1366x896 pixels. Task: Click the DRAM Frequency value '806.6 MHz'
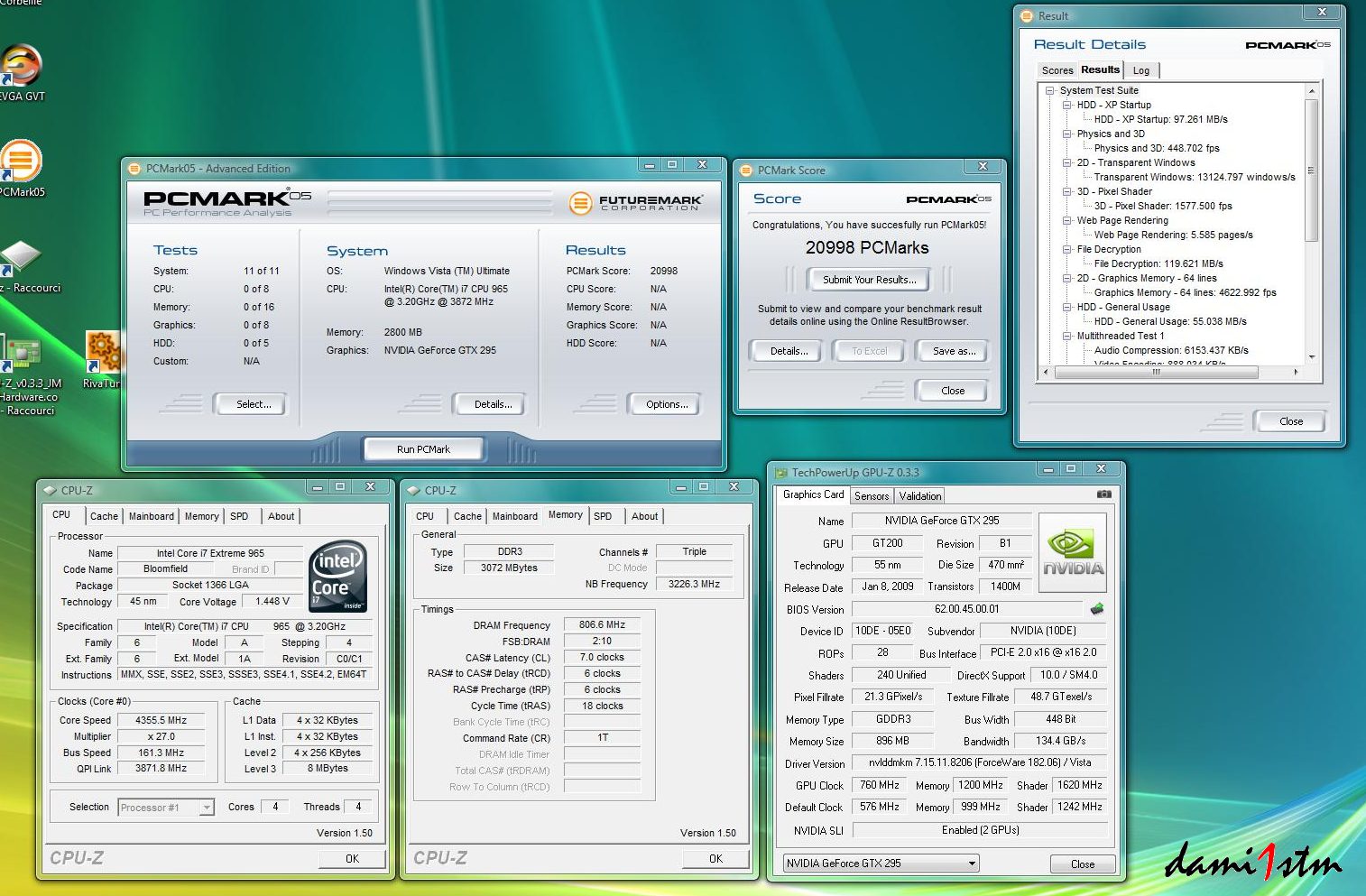point(602,624)
